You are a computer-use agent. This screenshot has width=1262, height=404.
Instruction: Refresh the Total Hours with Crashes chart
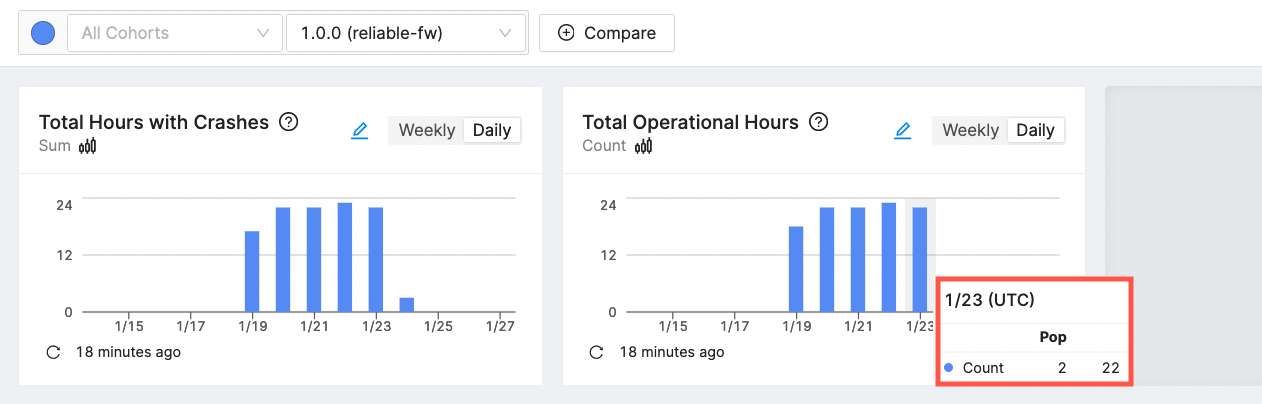(x=54, y=352)
